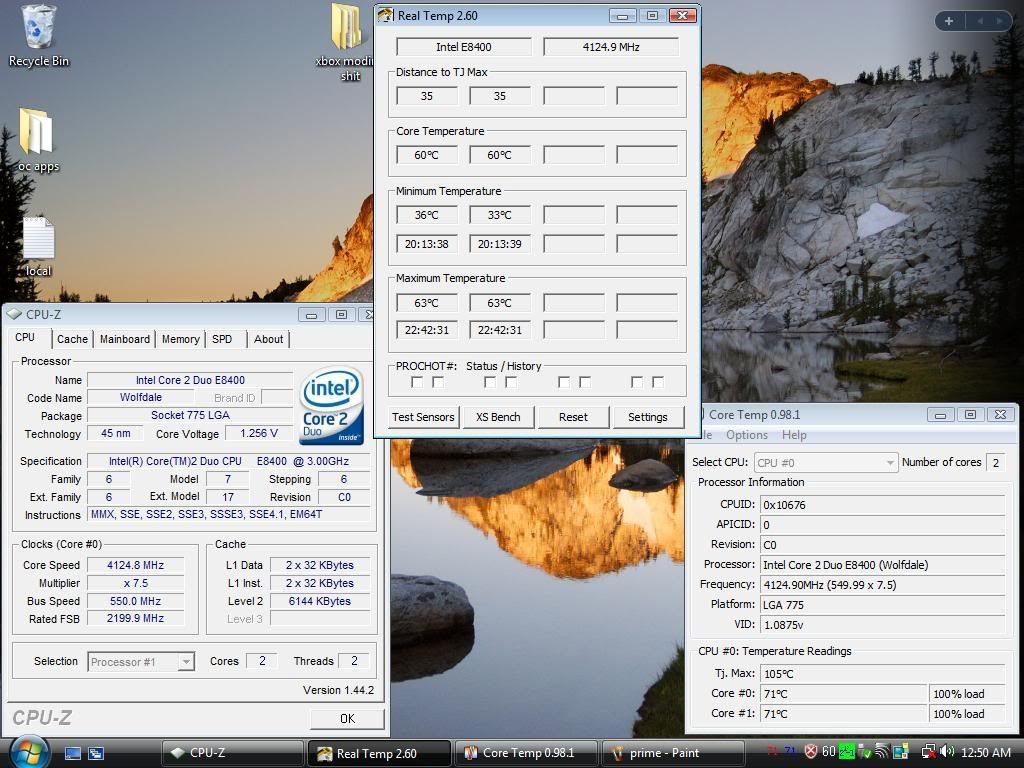Go to the About tab in CPU-Z
The image size is (1024, 768).
click(268, 339)
